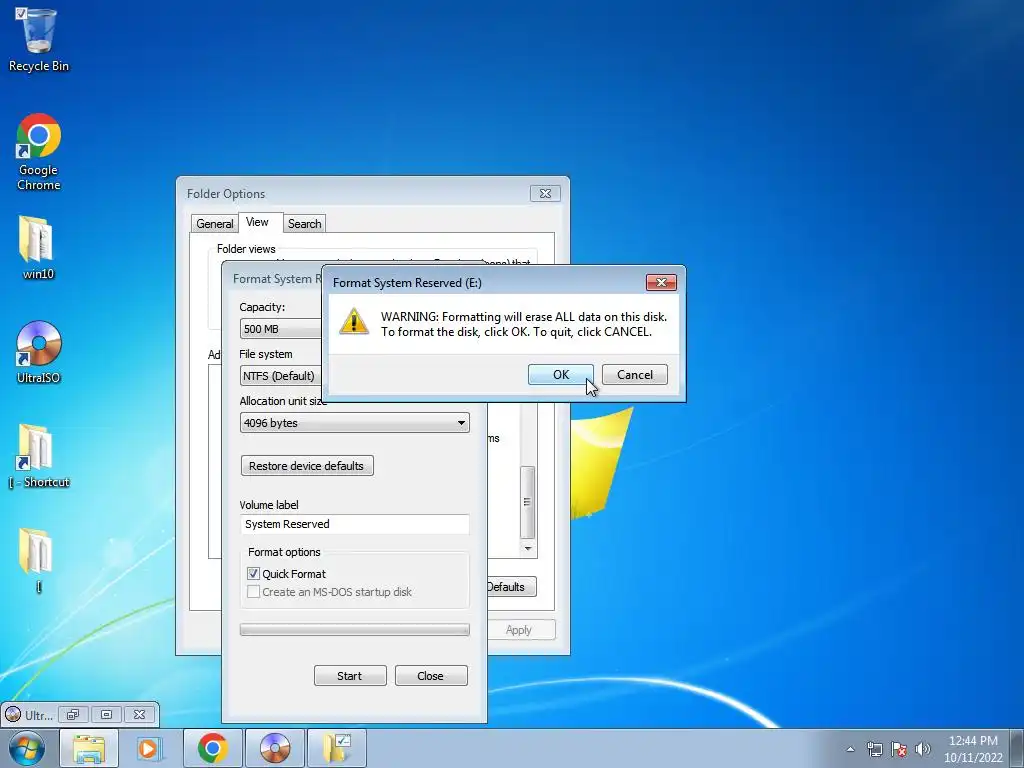The width and height of the screenshot is (1024, 768).
Task: Cancel the format warning dialog
Action: pyautogui.click(x=634, y=375)
